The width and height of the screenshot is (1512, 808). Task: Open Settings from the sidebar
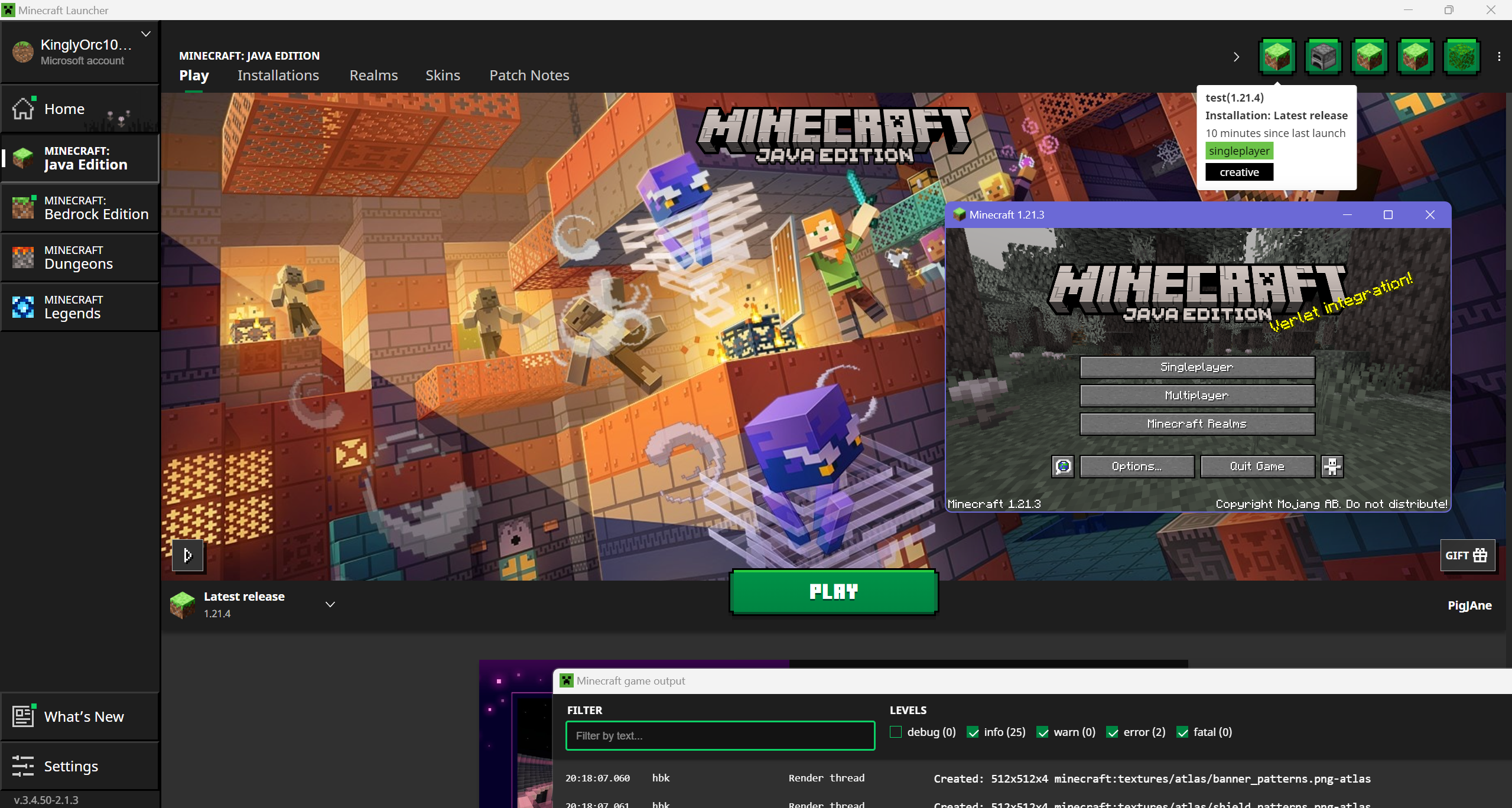pyautogui.click(x=71, y=766)
